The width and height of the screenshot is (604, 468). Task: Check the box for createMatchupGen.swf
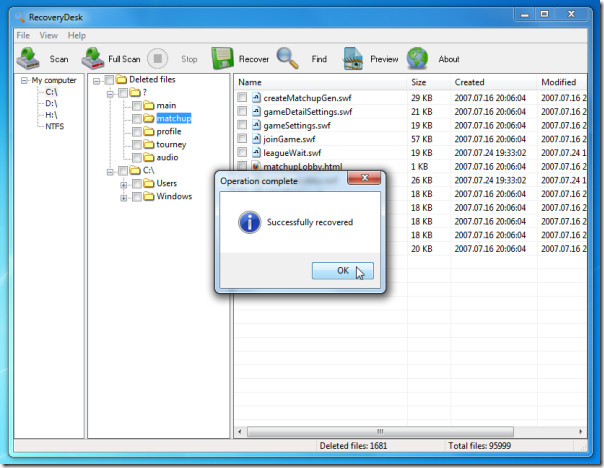[x=242, y=97]
